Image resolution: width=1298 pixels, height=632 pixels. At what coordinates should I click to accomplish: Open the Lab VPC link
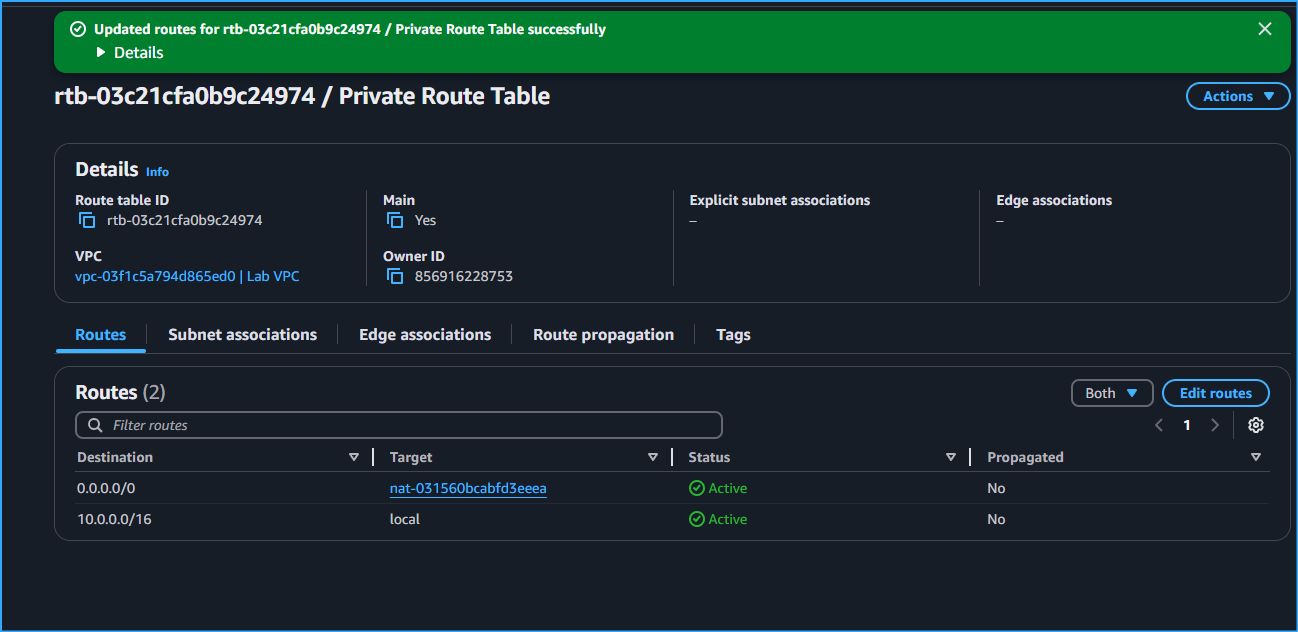pyautogui.click(x=273, y=275)
